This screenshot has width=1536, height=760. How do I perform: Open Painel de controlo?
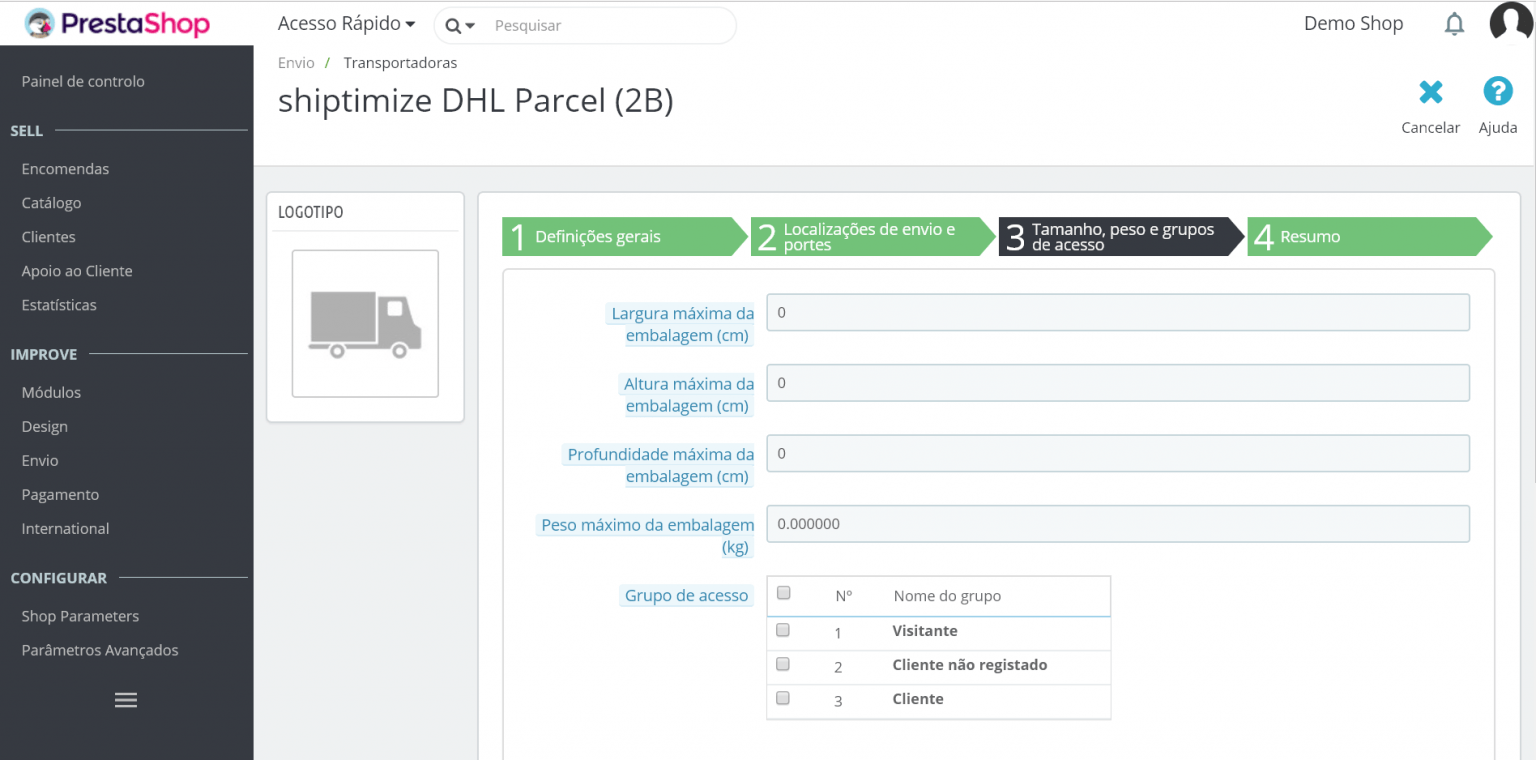pyautogui.click(x=83, y=81)
